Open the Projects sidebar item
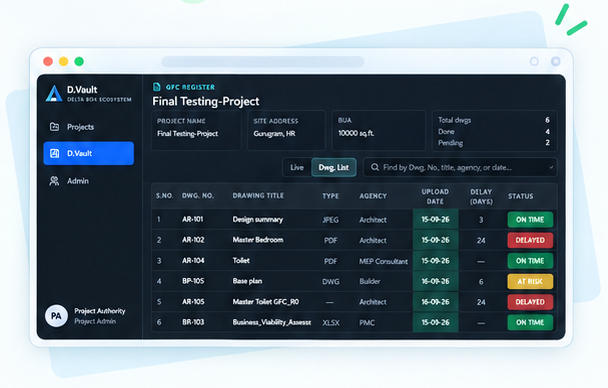608x388 pixels. point(88,127)
